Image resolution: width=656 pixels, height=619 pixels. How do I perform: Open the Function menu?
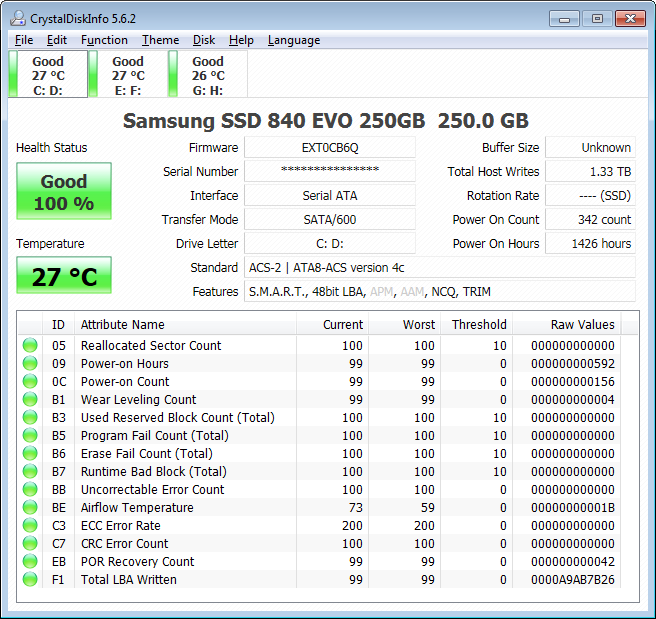click(104, 40)
